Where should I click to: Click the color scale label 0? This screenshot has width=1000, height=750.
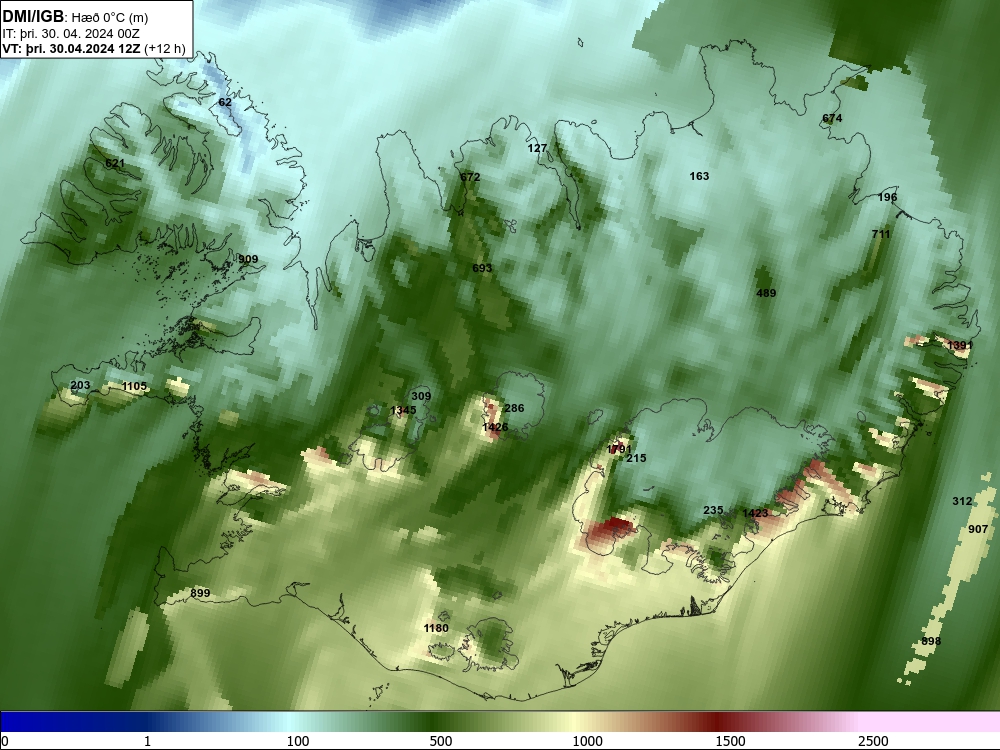tap(5, 741)
